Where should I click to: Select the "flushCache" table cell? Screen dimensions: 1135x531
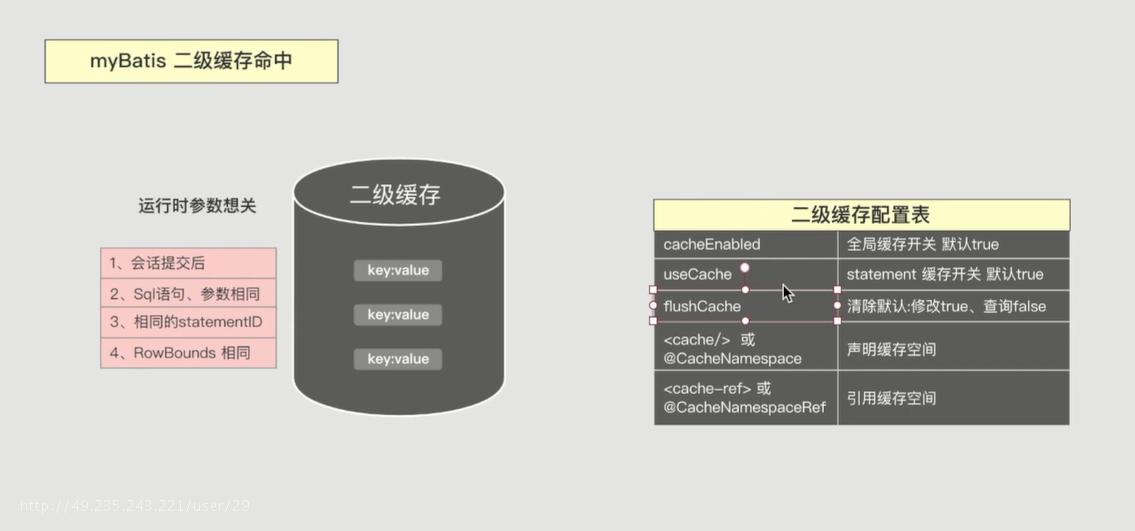746,306
